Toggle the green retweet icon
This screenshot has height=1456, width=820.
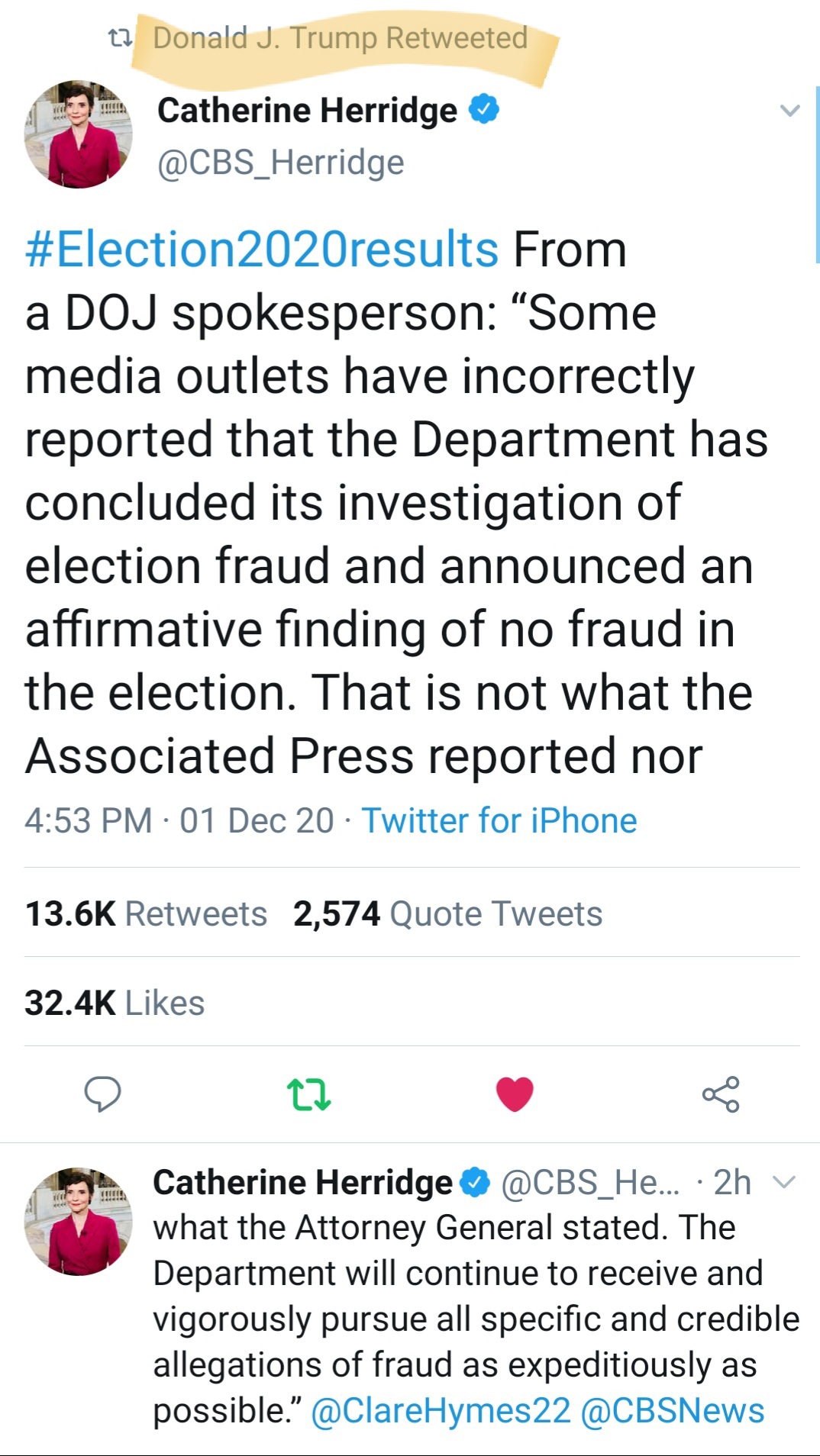(x=308, y=1094)
